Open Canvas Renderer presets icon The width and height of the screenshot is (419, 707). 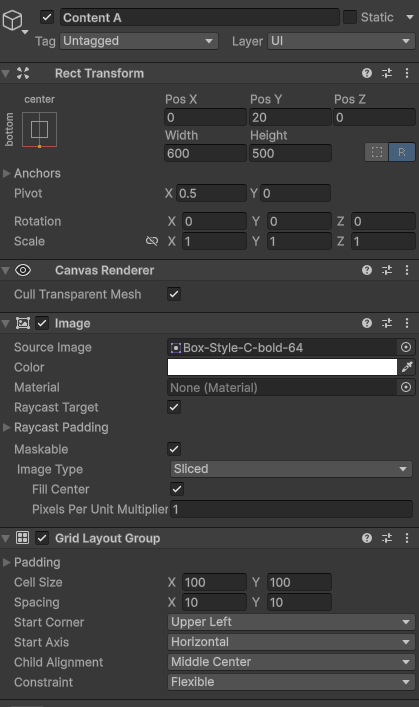[x=387, y=270]
